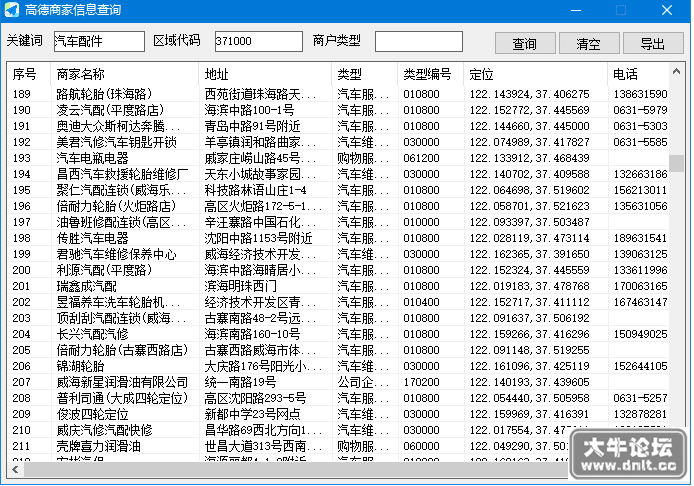Select row 锦湖轮胎

point(338,366)
